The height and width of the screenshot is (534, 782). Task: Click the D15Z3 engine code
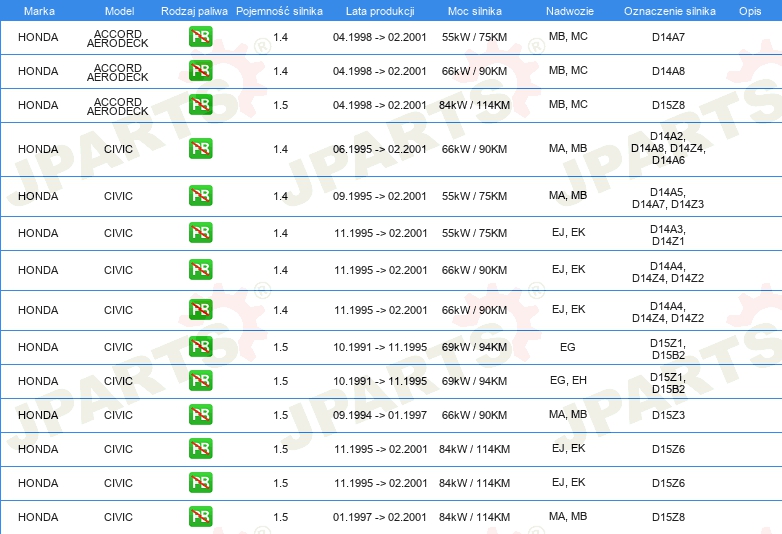pyautogui.click(x=668, y=415)
